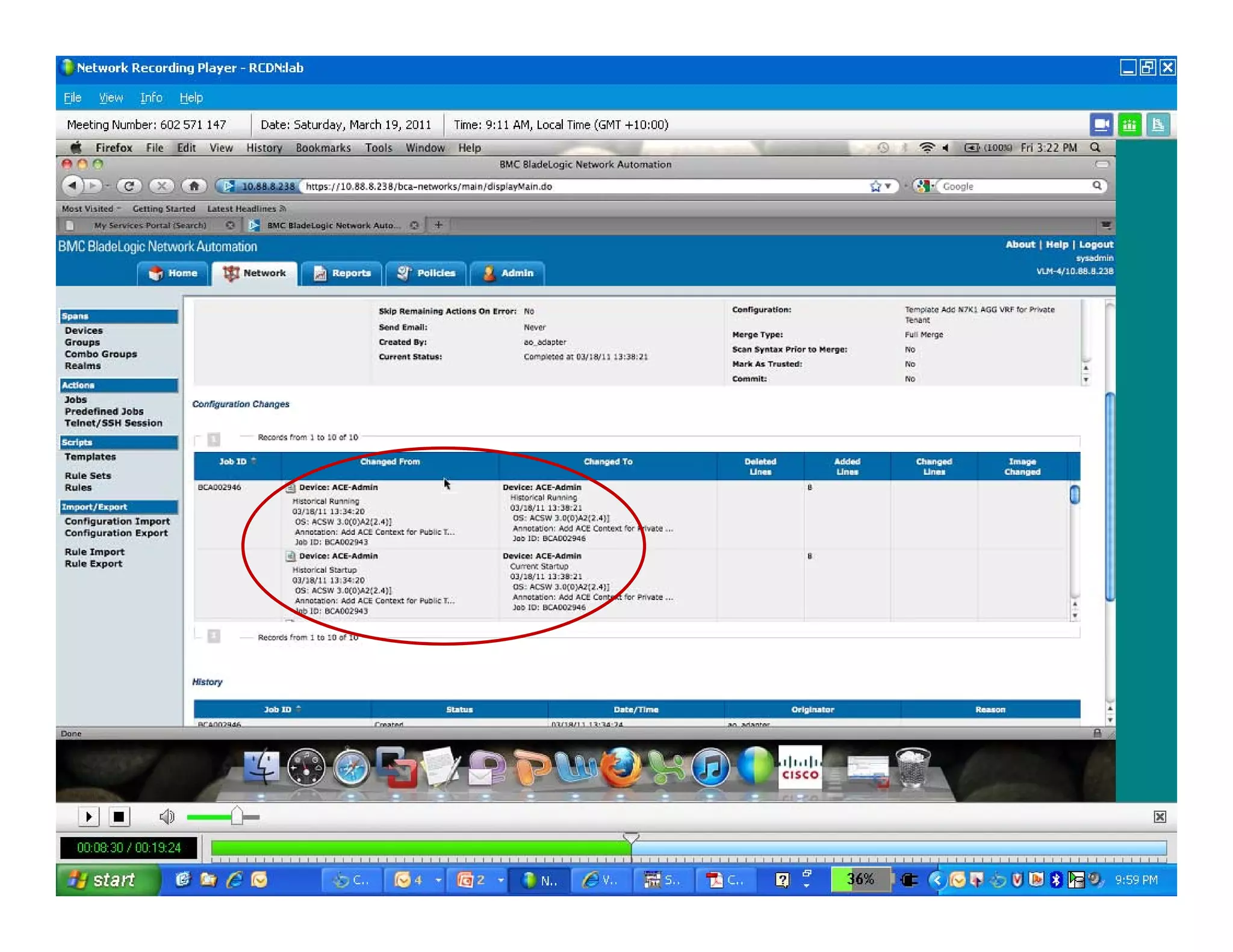
Task: Close the playback panel with the X icon
Action: 1160,817
